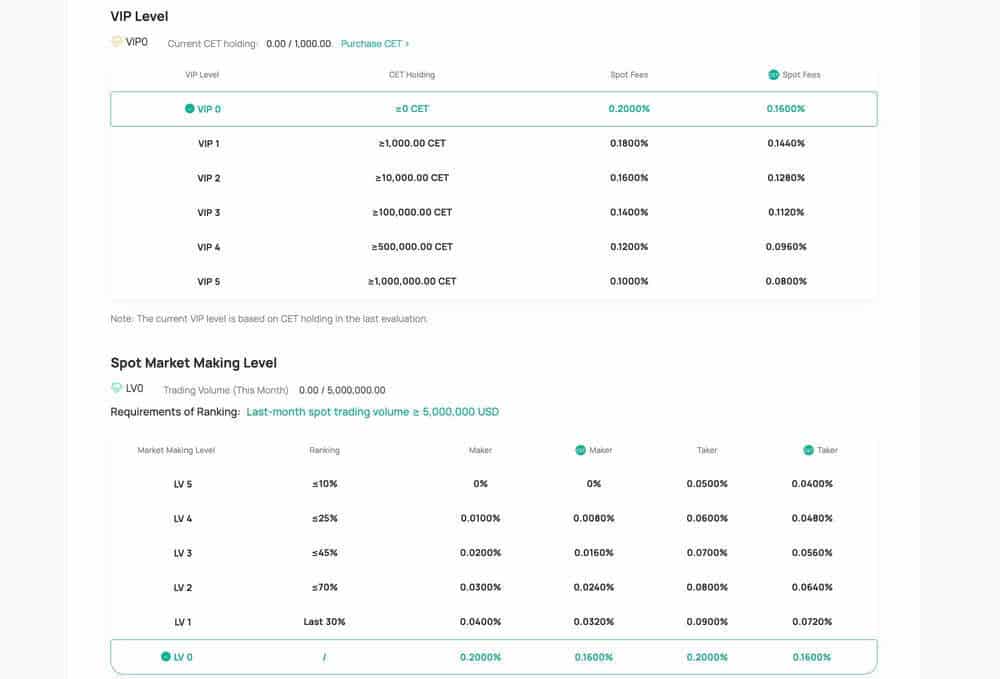Click the VIP Level section heading

(x=139, y=17)
